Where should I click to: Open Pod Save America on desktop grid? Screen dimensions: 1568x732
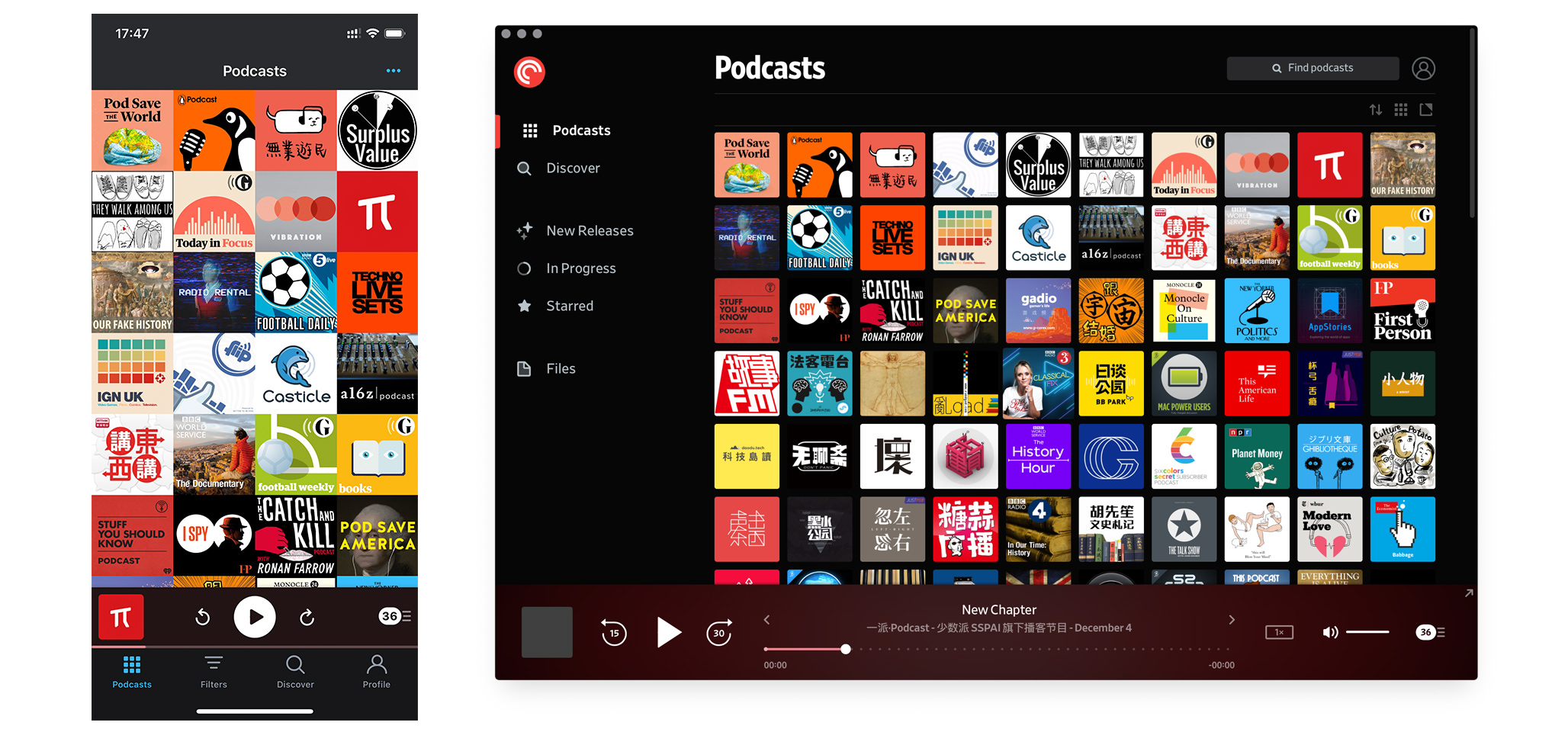966,310
